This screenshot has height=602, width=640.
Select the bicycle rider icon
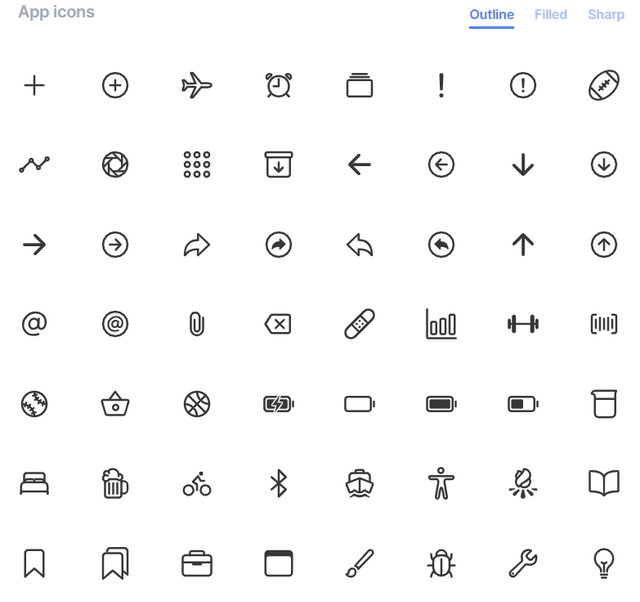197,484
